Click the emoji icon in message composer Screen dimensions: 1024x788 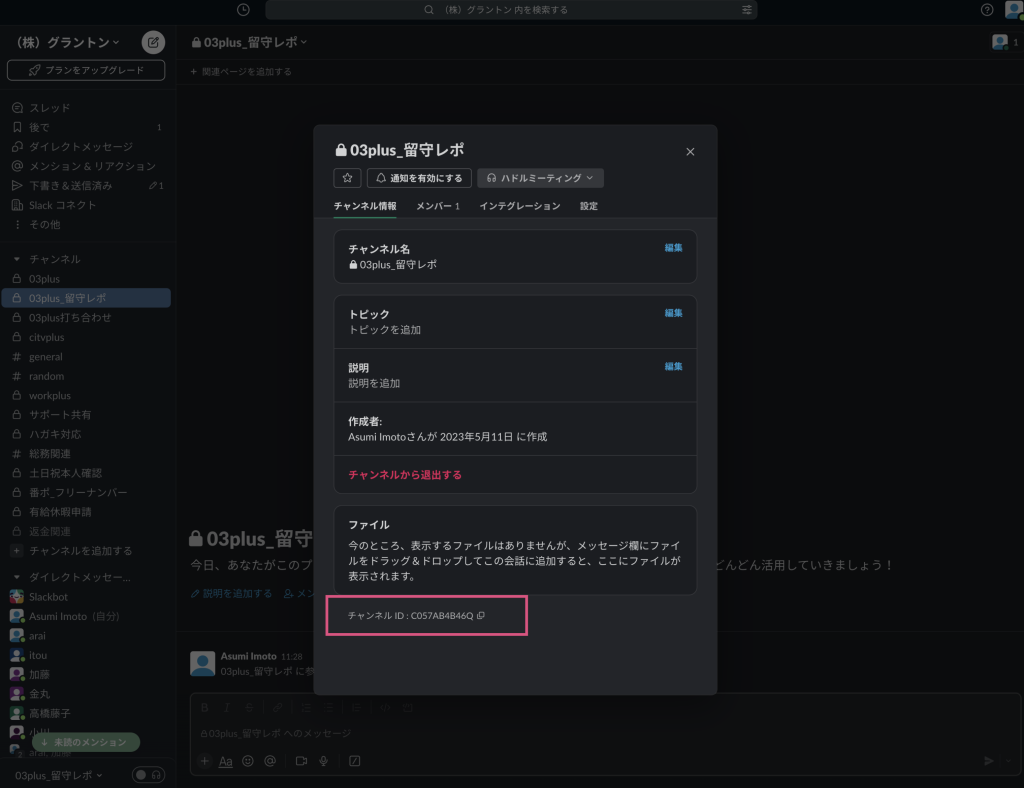point(248,761)
